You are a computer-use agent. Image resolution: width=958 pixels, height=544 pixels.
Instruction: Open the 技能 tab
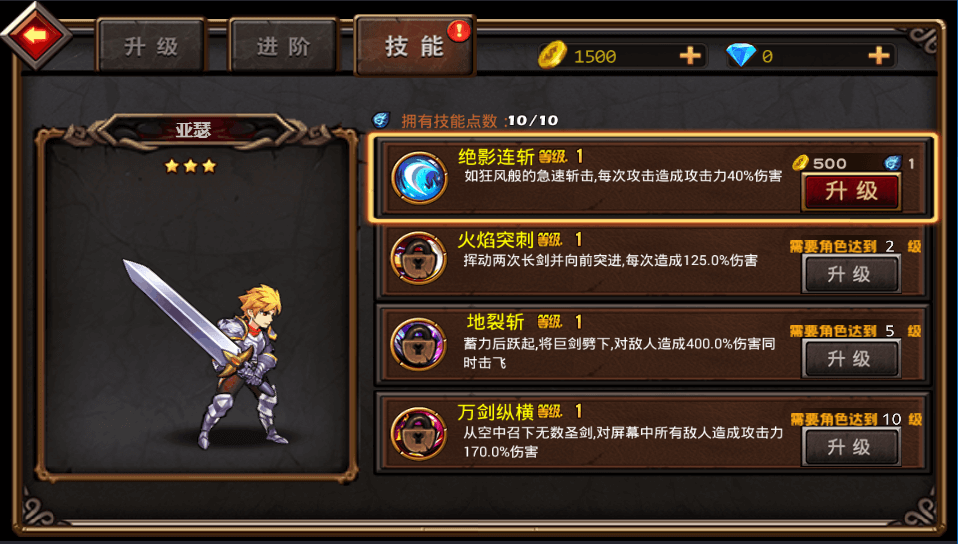[x=414, y=46]
